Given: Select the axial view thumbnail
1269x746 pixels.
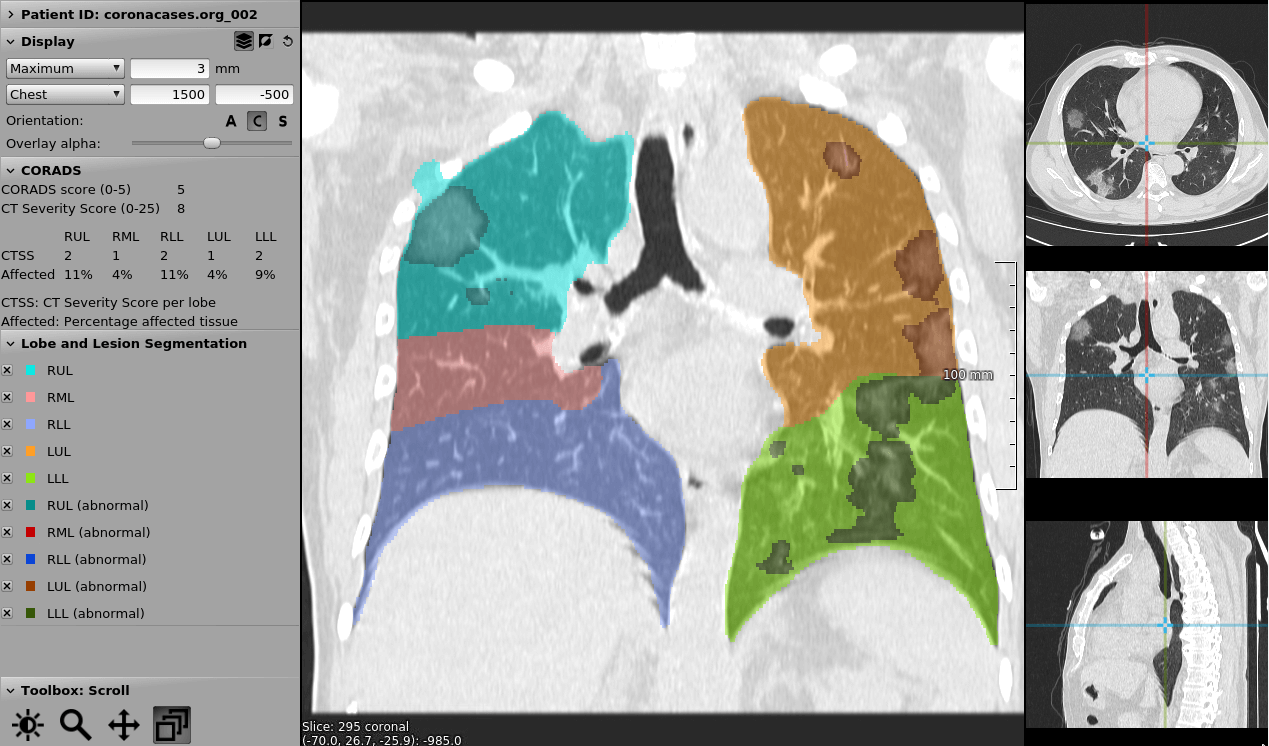Looking at the screenshot, I should click(1147, 125).
